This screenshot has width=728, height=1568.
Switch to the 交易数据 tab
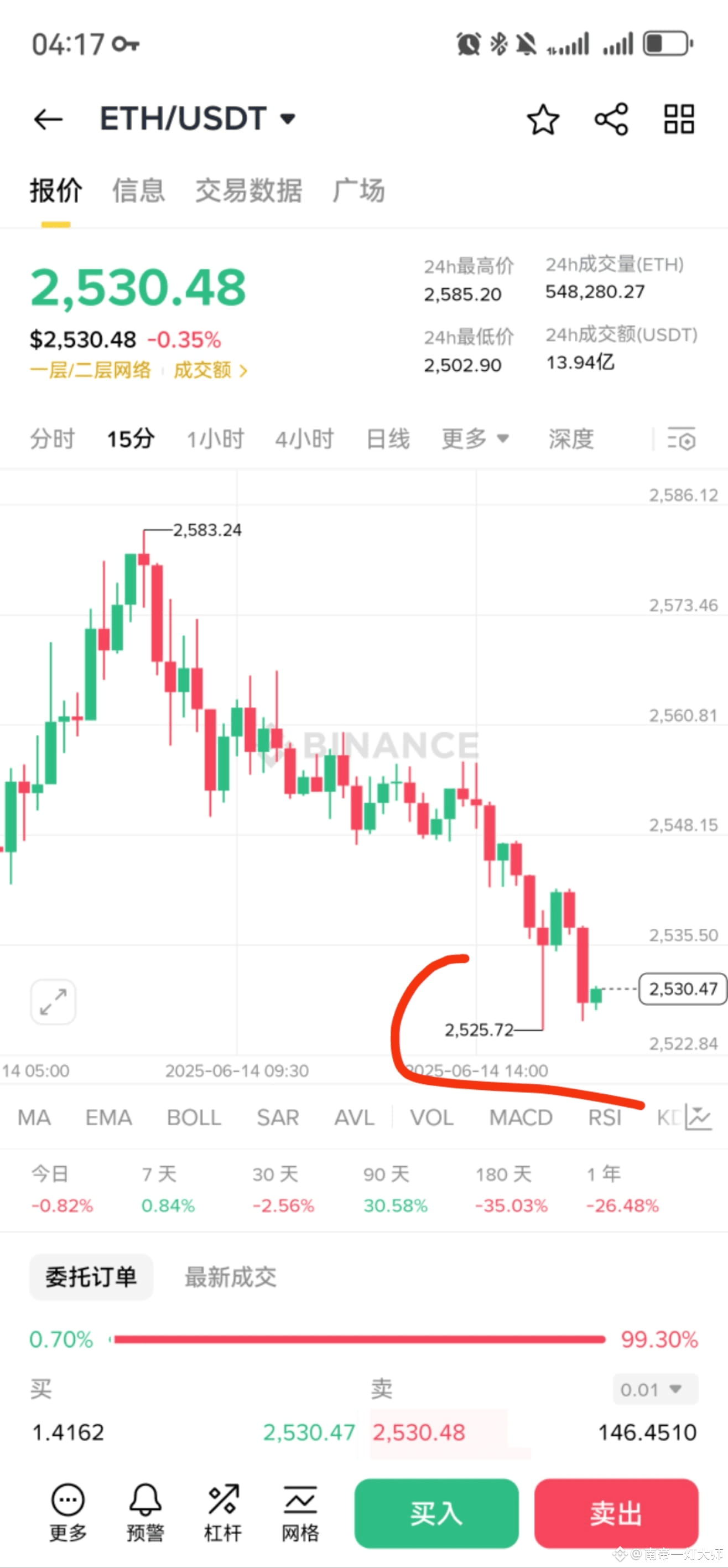[x=248, y=190]
